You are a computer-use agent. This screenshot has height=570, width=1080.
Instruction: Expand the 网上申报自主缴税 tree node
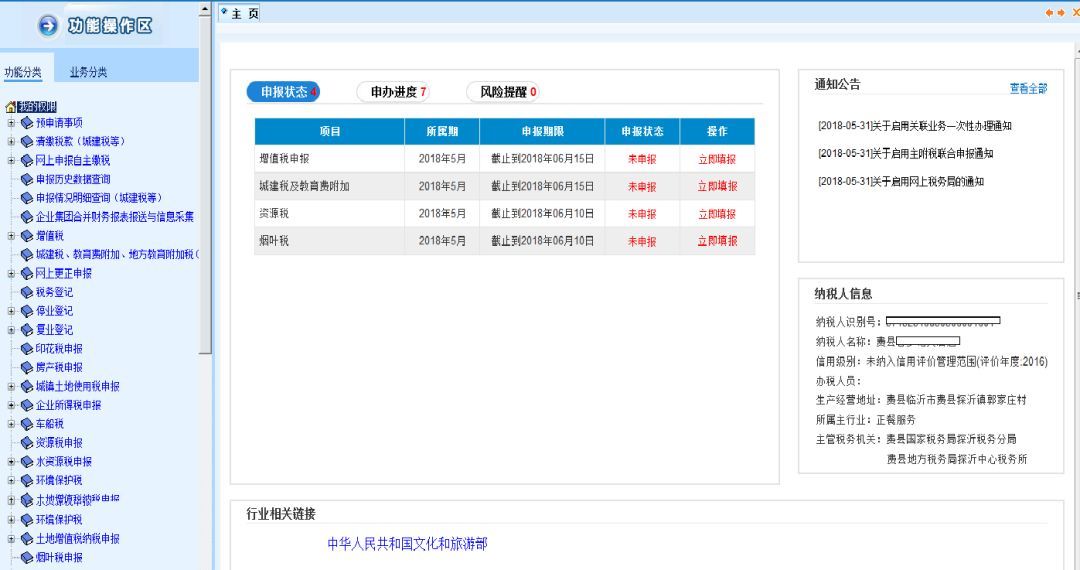click(10, 160)
